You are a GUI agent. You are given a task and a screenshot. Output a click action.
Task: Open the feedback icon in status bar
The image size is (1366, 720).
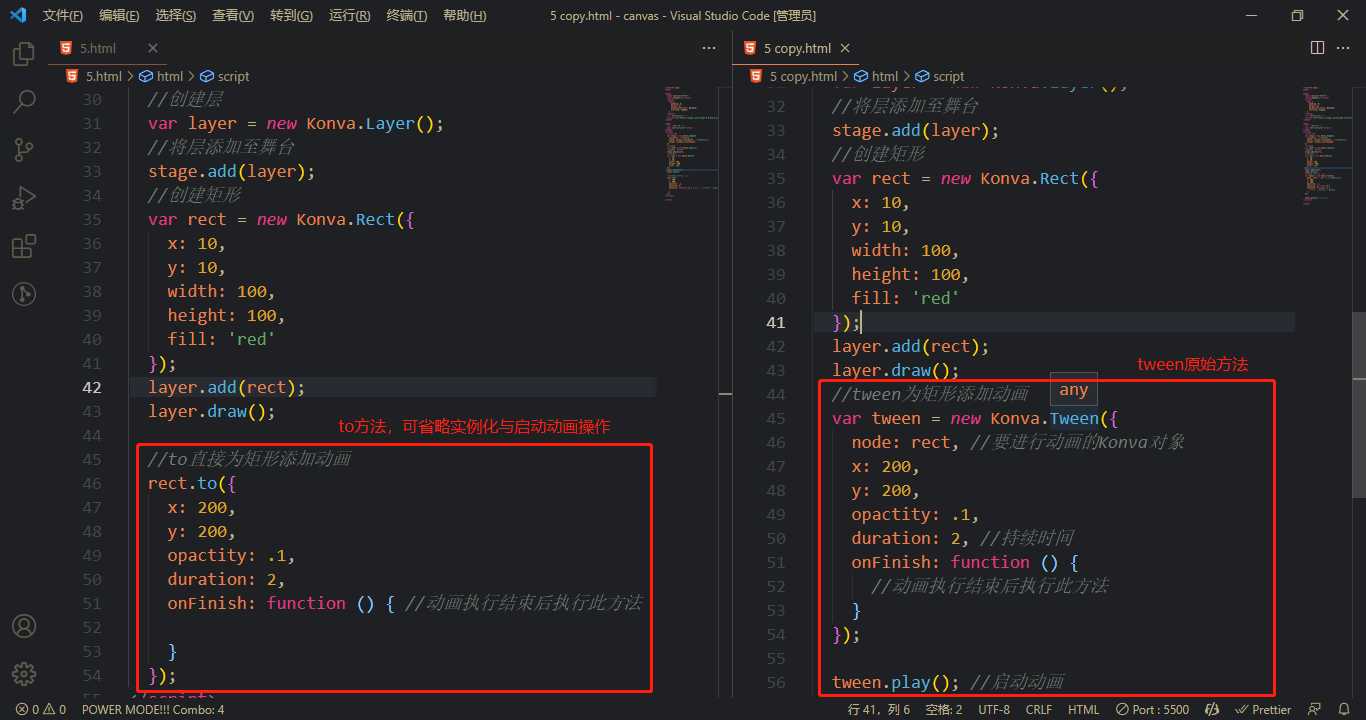1316,709
